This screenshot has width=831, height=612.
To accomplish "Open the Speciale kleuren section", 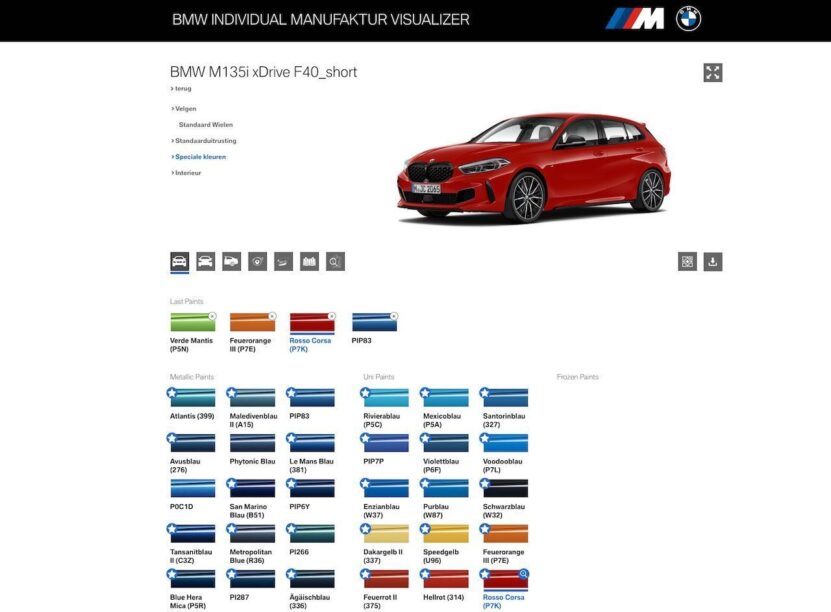I will tap(199, 157).
